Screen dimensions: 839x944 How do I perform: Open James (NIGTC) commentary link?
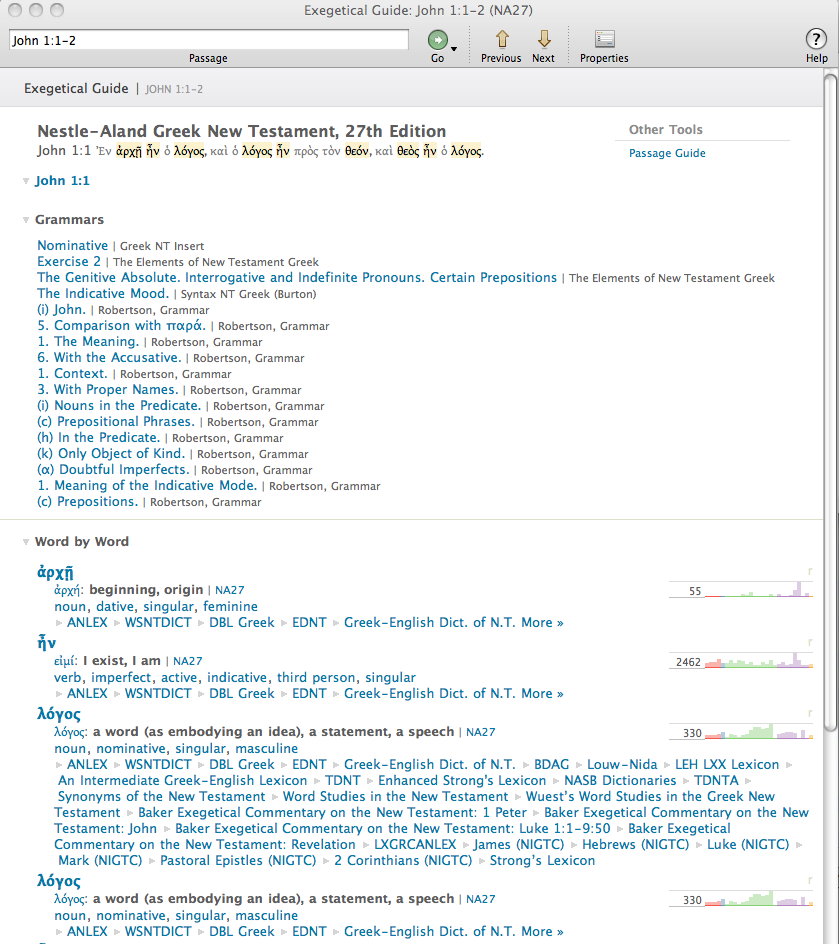pos(519,845)
